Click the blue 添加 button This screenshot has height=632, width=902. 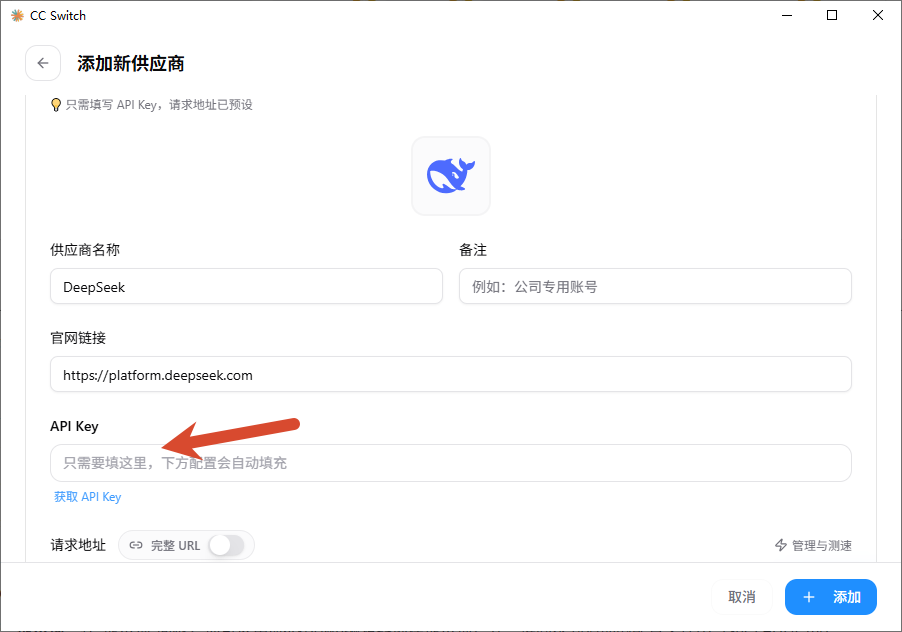pos(831,597)
